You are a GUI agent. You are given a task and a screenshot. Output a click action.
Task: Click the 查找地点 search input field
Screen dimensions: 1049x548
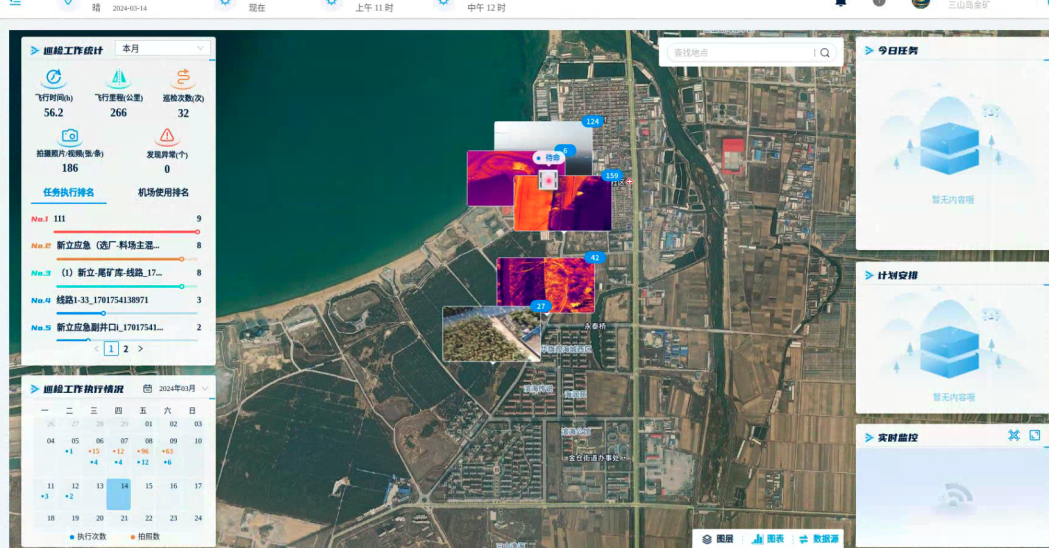740,53
